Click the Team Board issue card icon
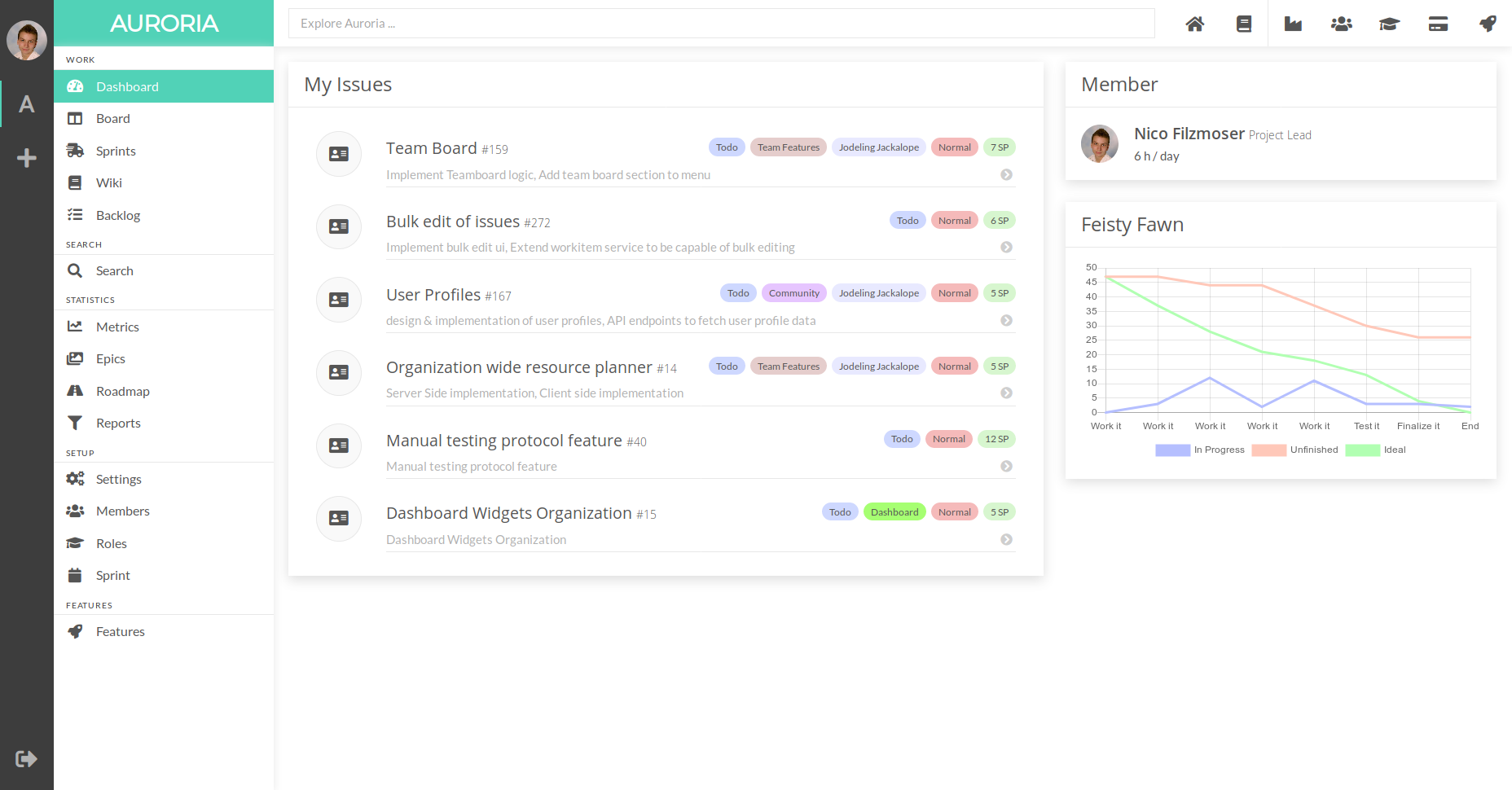 (339, 154)
